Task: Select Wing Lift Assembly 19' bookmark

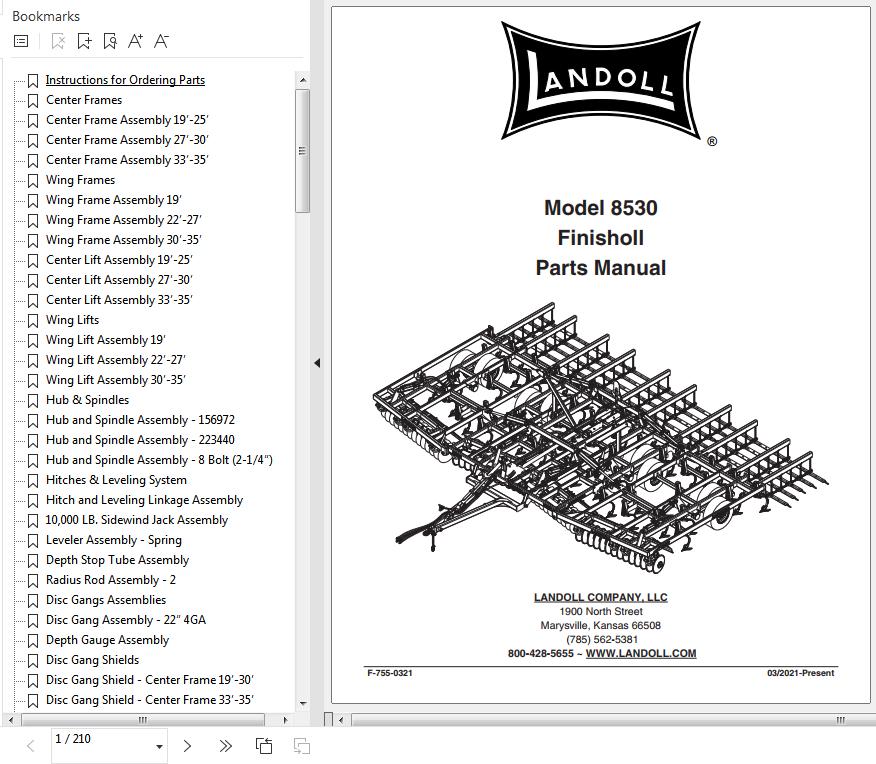Action: pyautogui.click(x=106, y=340)
